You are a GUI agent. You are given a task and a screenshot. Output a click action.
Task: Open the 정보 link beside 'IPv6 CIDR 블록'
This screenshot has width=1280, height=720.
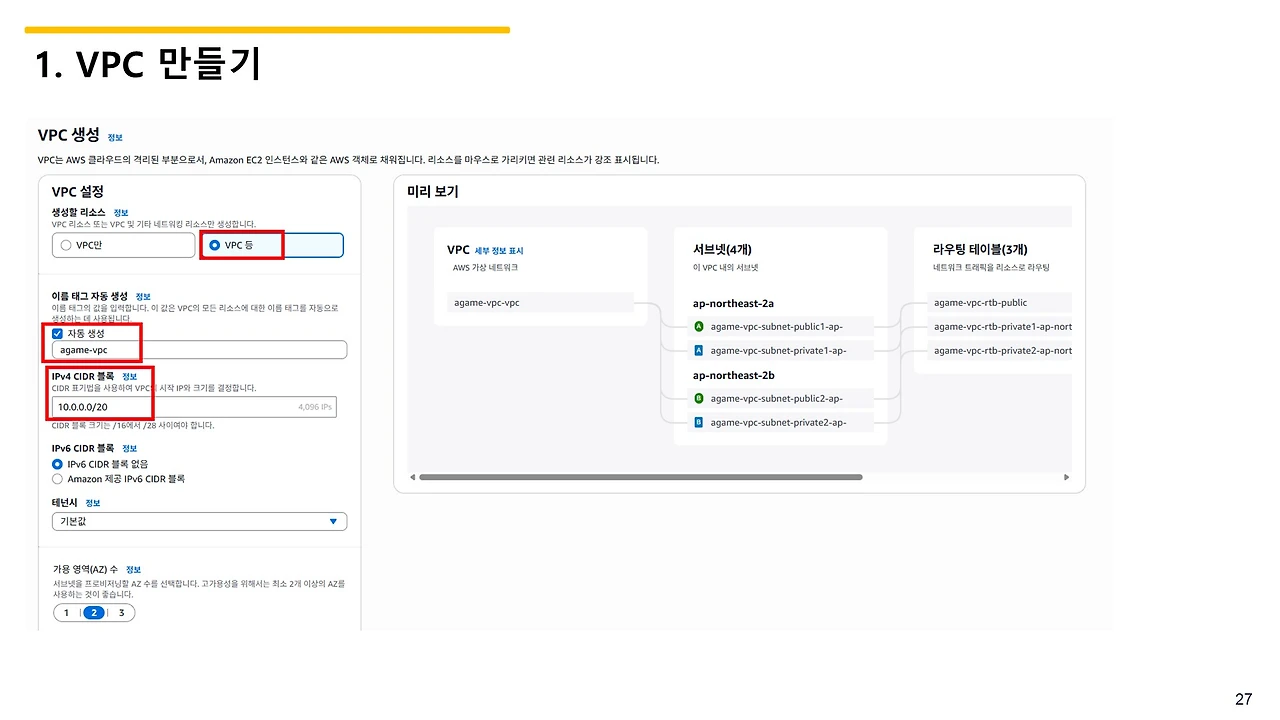[x=129, y=448]
